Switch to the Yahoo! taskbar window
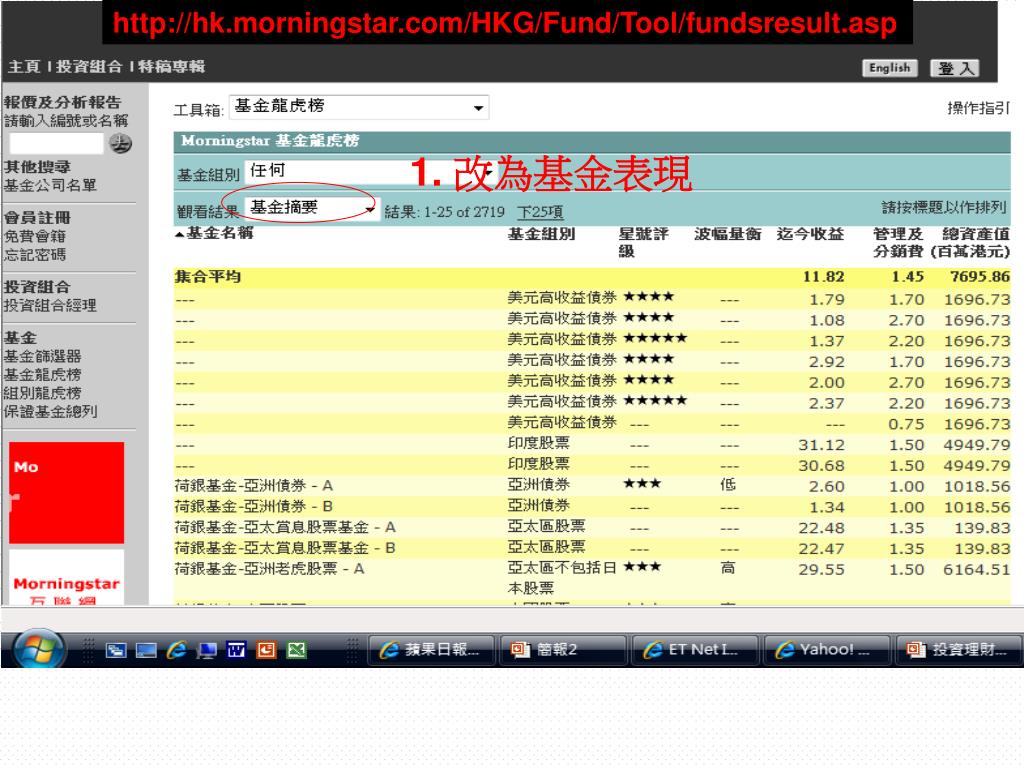 [827, 650]
